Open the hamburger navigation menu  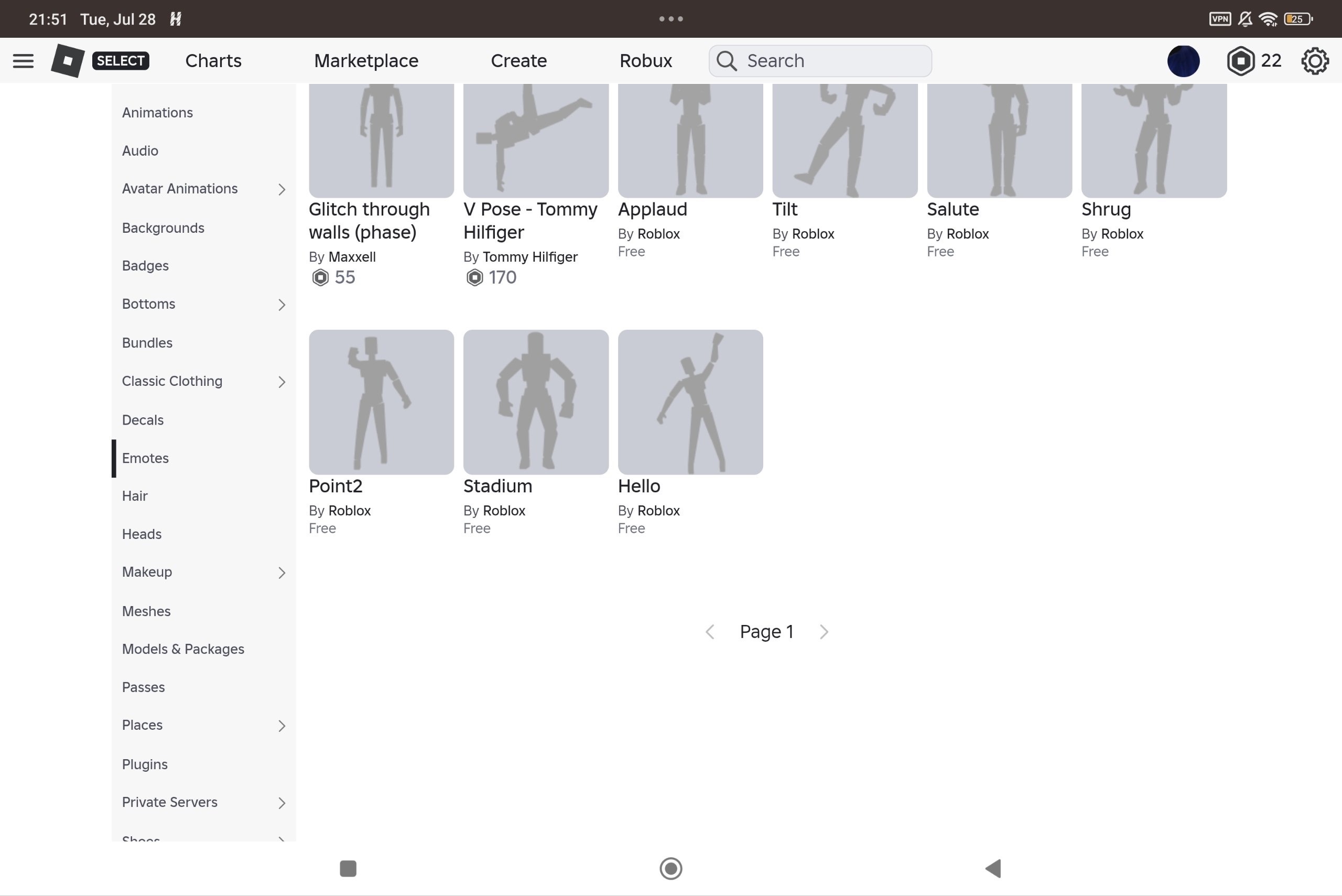(x=23, y=61)
